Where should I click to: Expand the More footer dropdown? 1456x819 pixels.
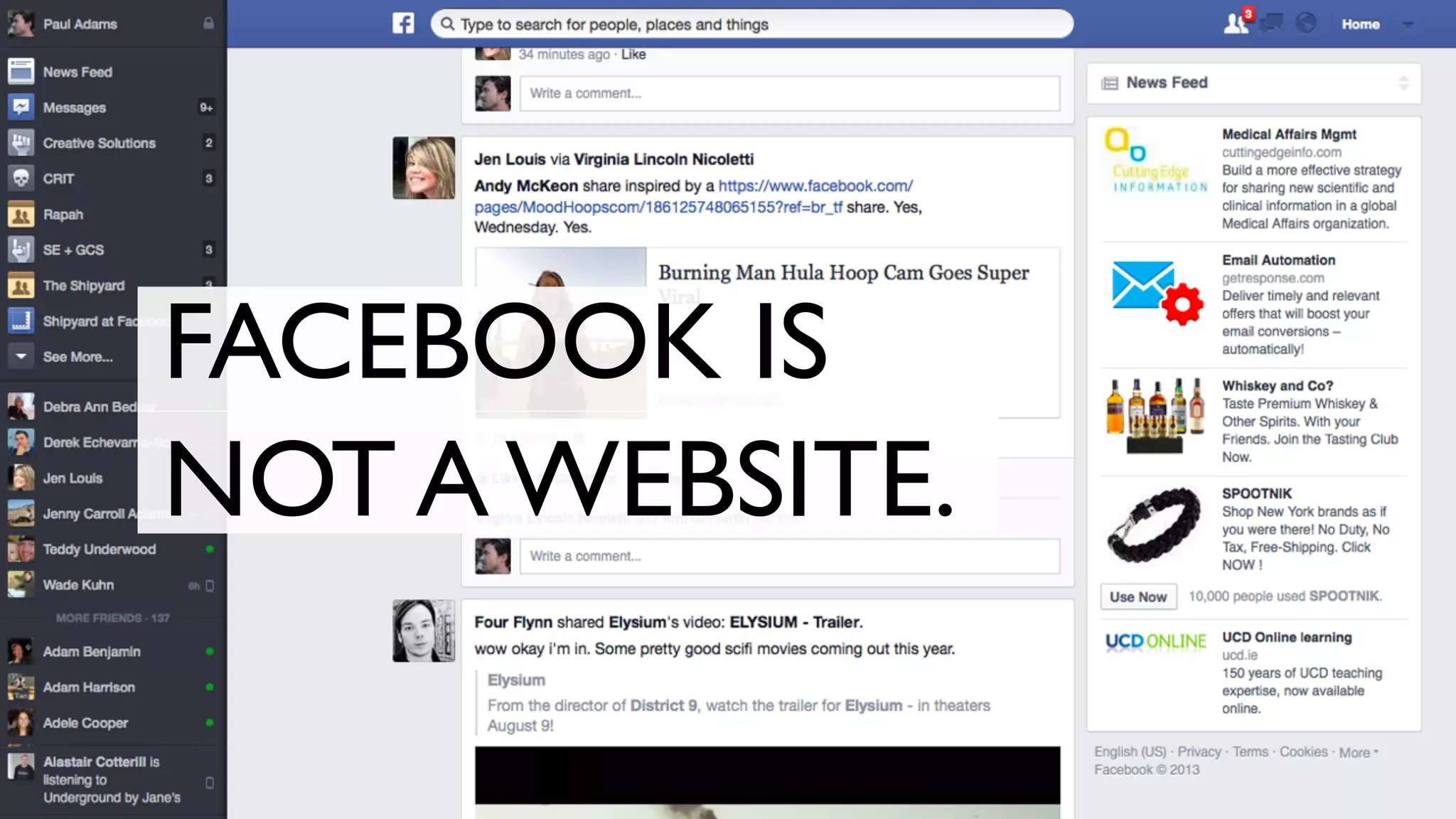coord(1359,752)
